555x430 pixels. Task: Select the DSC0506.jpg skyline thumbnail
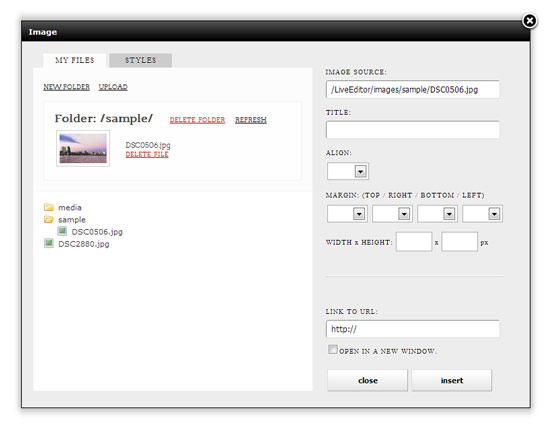[x=83, y=149]
